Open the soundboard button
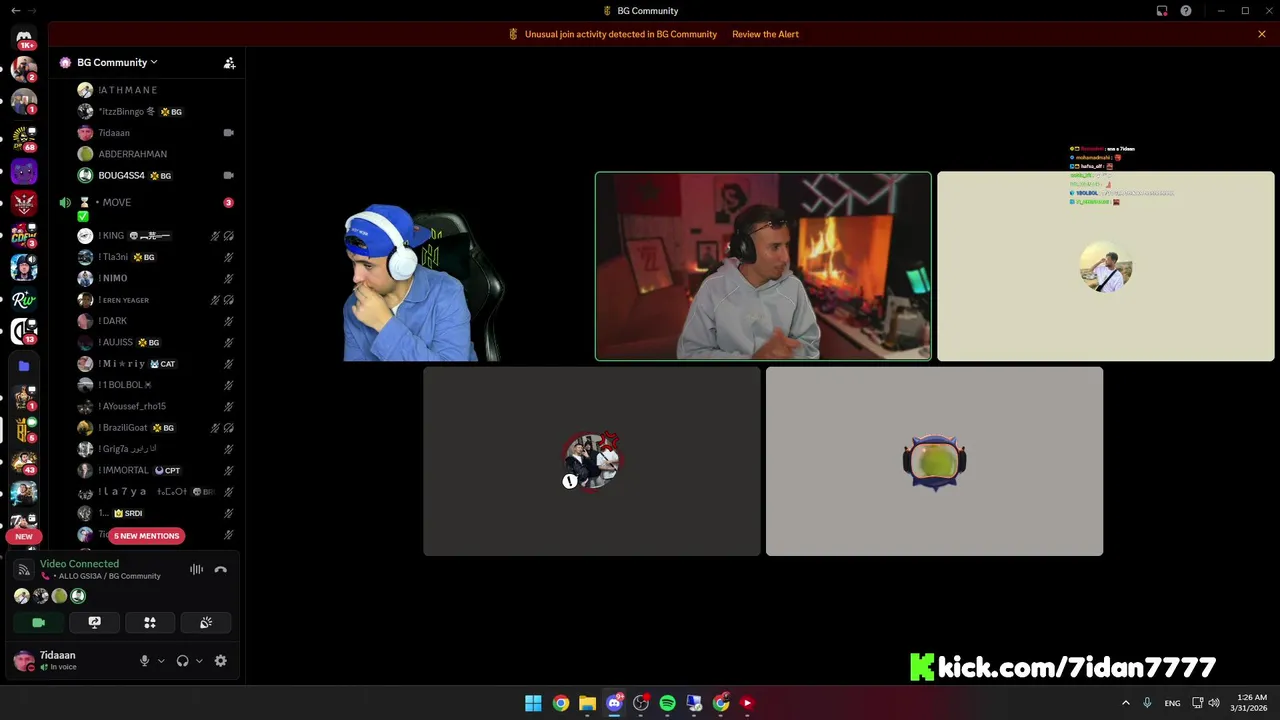This screenshot has width=1280, height=720. click(x=206, y=622)
